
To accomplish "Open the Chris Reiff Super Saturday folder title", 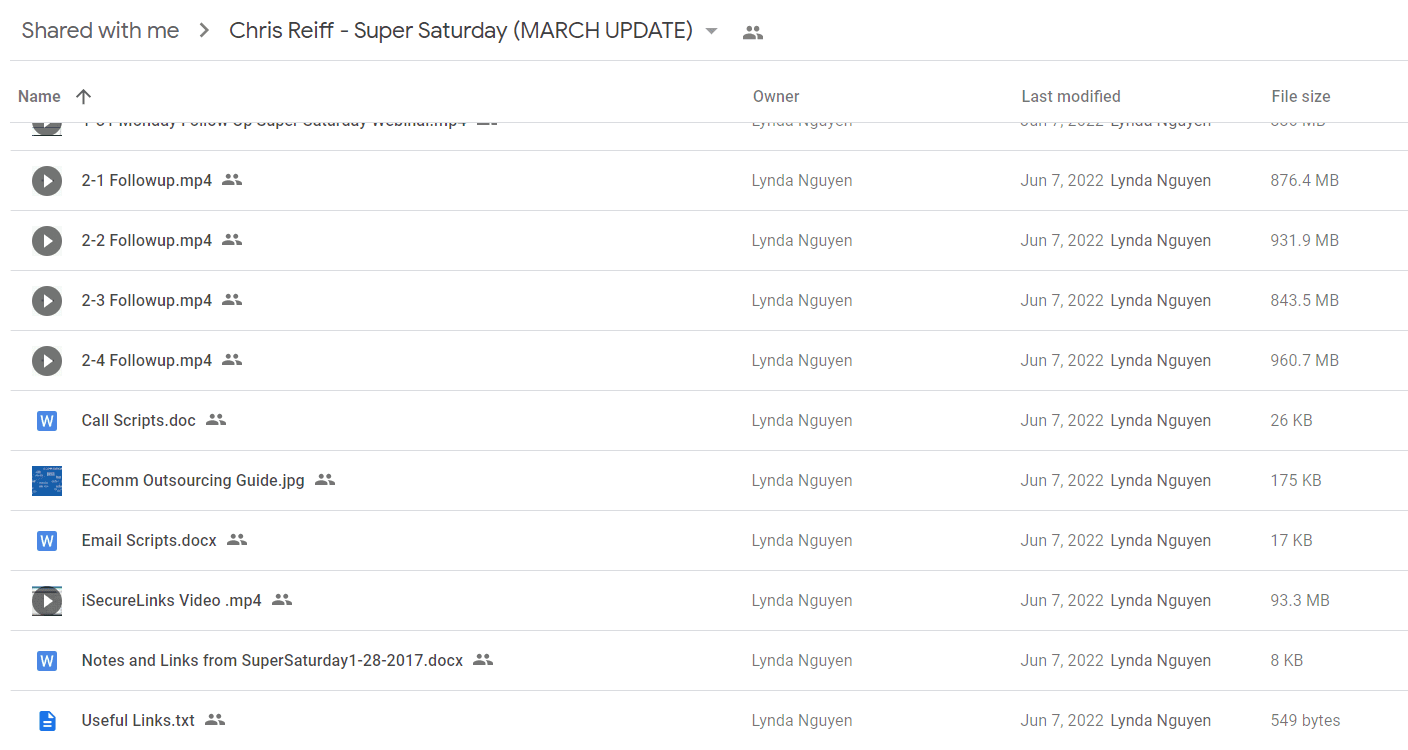I will [x=461, y=30].
